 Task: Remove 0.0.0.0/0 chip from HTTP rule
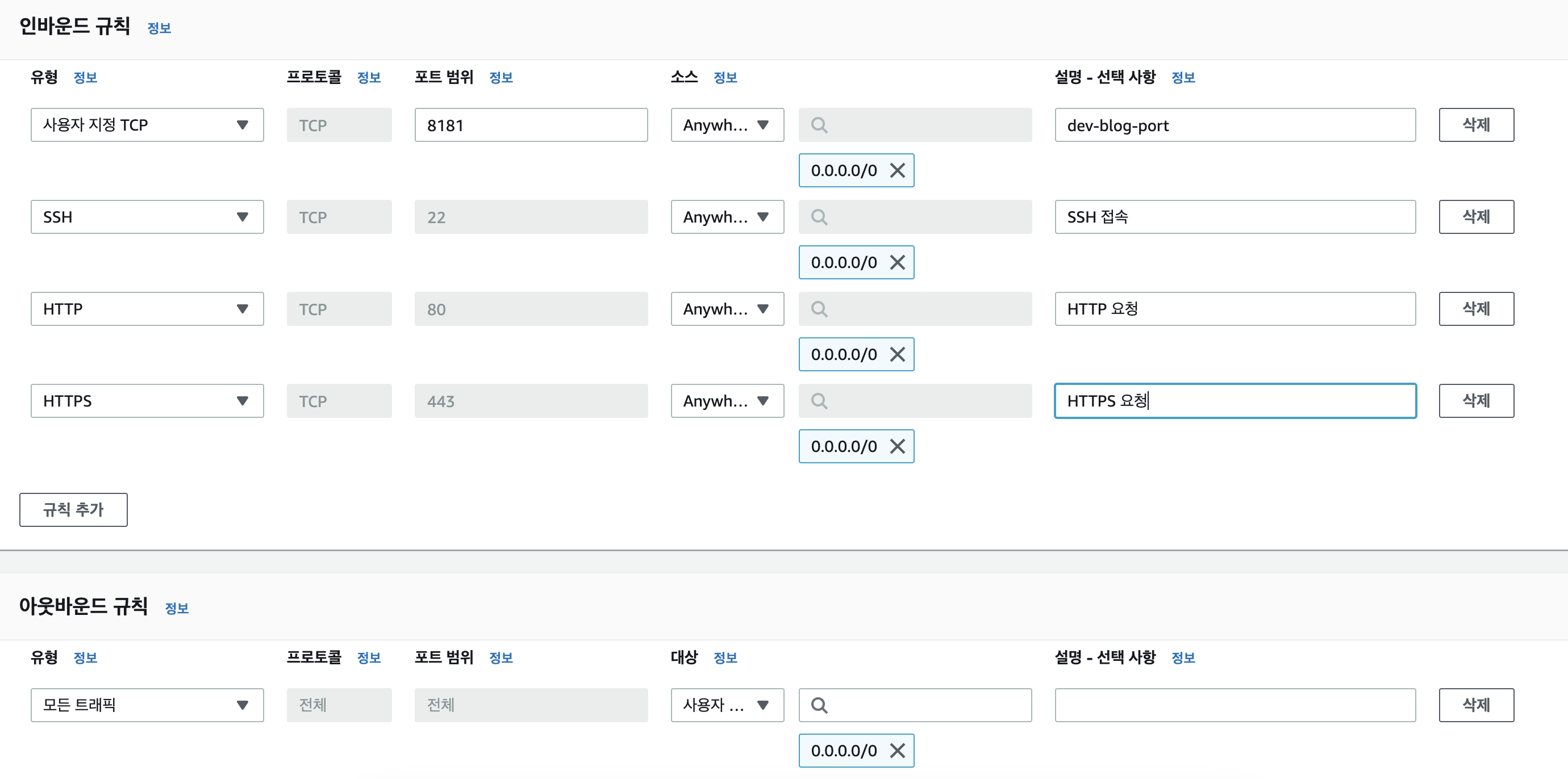point(897,354)
